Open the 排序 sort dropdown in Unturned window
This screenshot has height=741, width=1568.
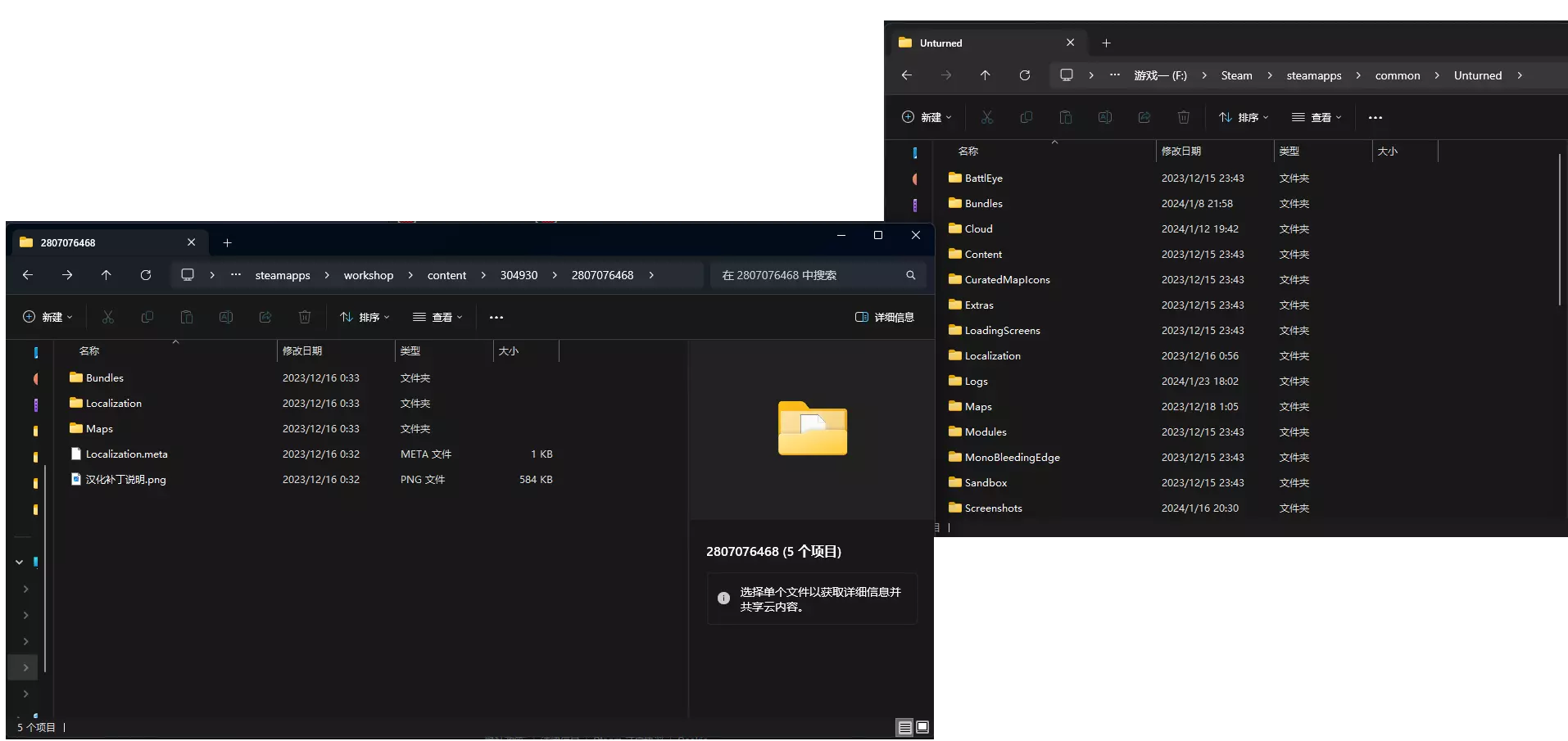pyautogui.click(x=1243, y=117)
